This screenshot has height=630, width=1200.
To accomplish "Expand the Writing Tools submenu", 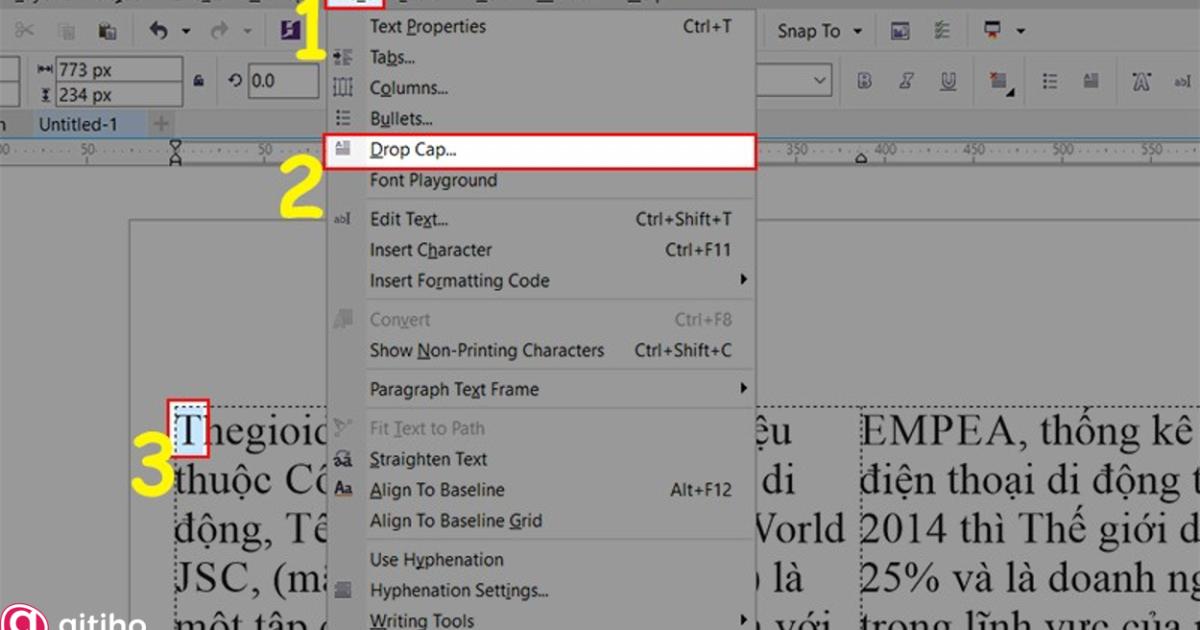I will (x=420, y=620).
